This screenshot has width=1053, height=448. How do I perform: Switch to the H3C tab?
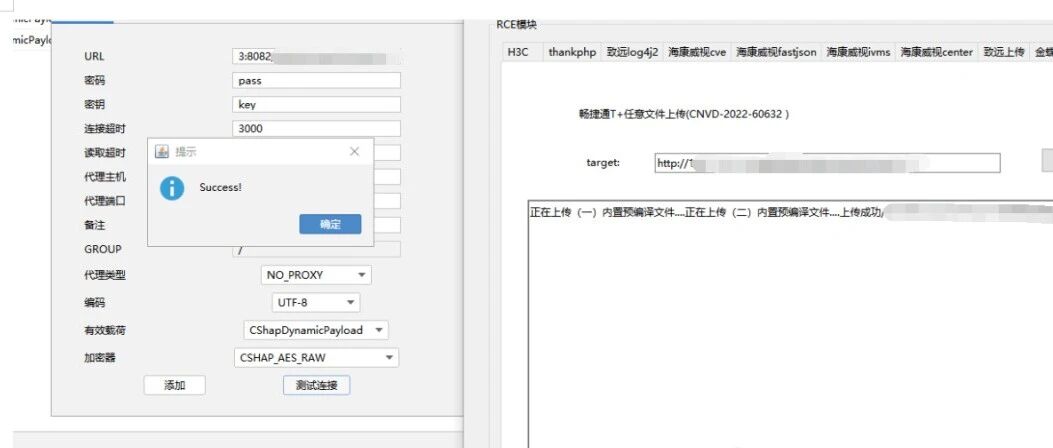tap(518, 52)
